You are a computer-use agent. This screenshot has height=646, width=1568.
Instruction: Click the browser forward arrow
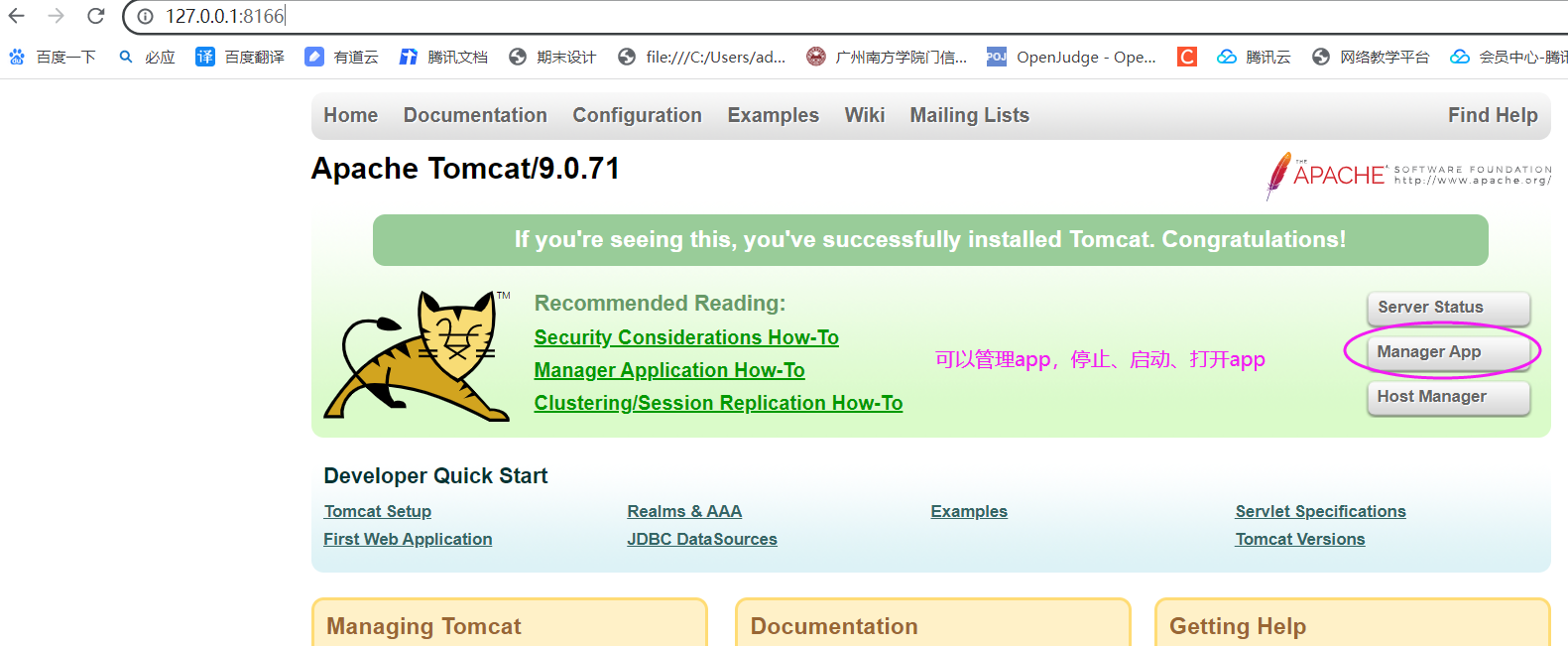(x=56, y=16)
